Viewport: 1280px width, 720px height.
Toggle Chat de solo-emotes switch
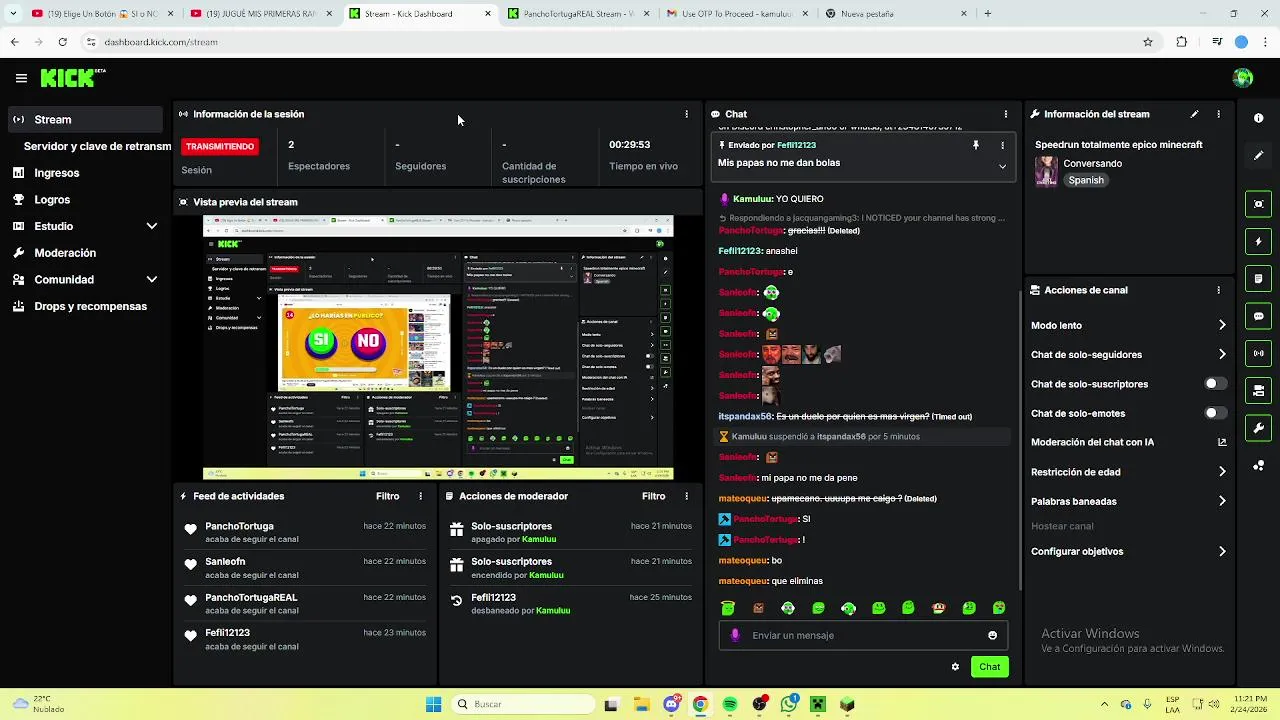1215,413
